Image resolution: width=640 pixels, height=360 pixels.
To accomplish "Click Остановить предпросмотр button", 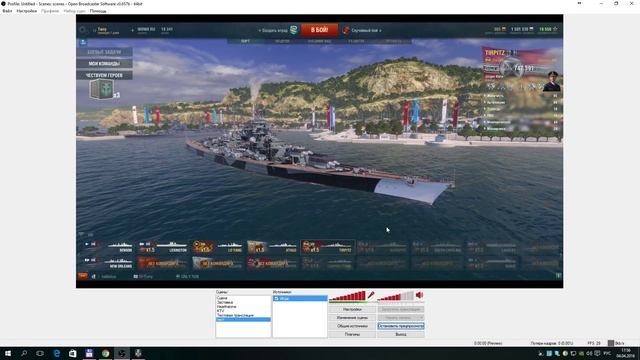I will [x=401, y=326].
